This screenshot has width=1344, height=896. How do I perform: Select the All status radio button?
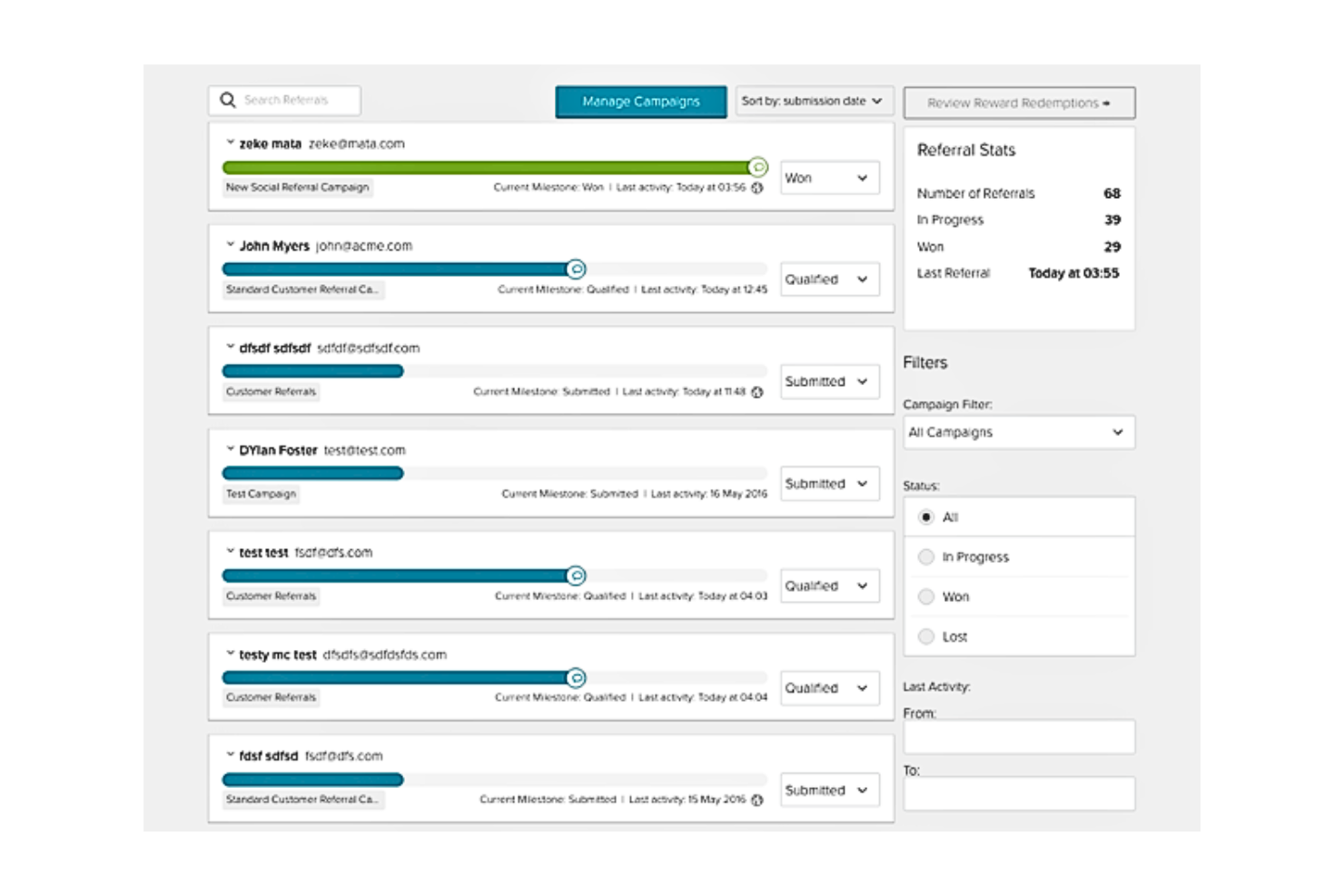926,517
